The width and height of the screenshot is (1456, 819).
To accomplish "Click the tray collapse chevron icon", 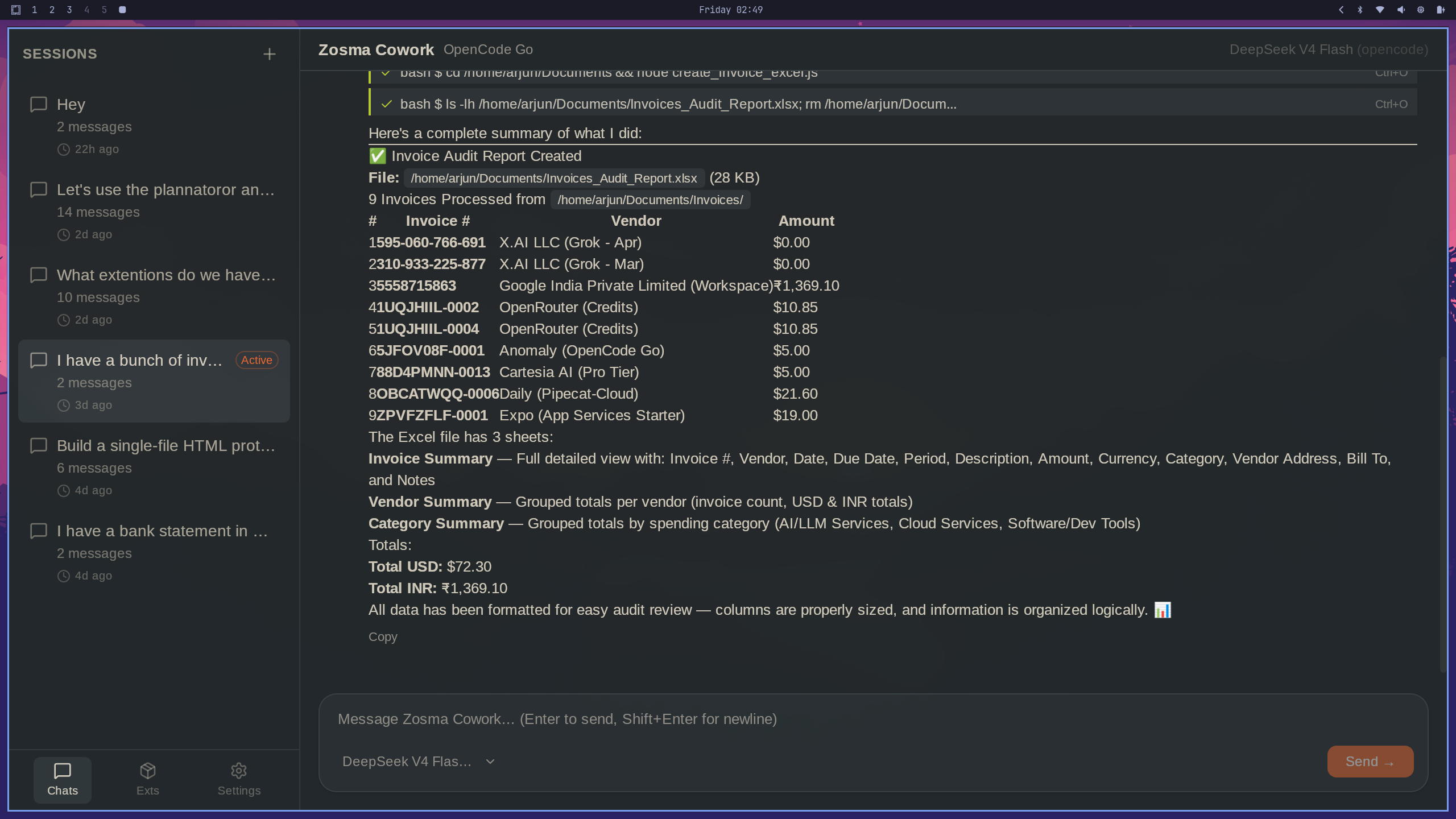I will pyautogui.click(x=1341, y=10).
